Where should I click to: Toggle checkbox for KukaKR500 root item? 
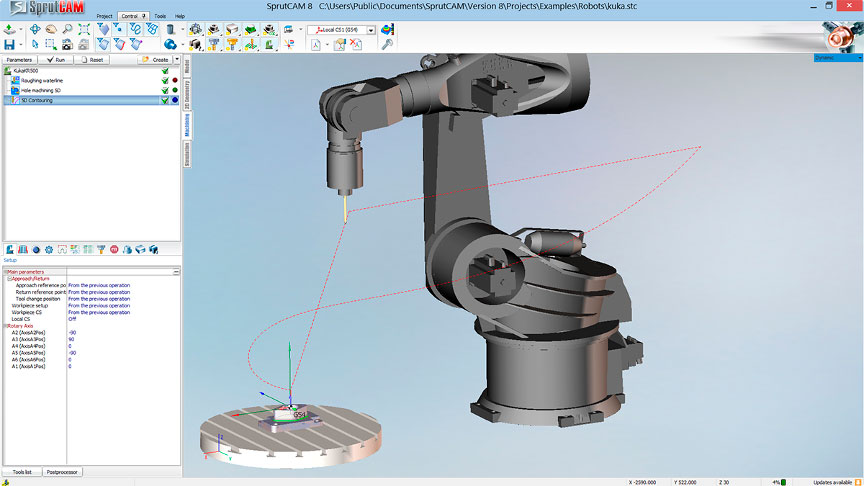pyautogui.click(x=165, y=71)
